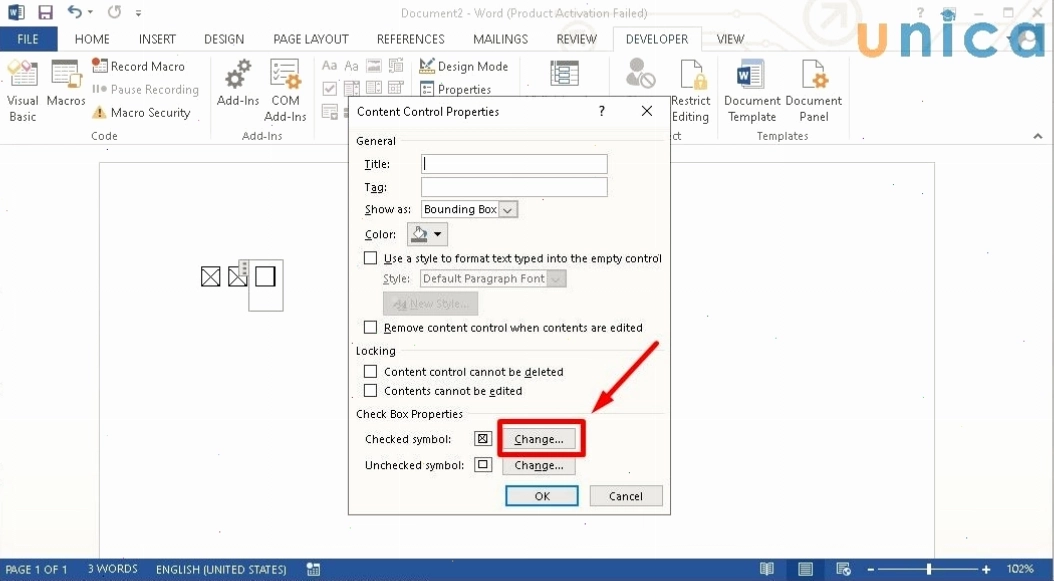The image size is (1054, 583).
Task: Insert Drop-Down List content control
Action: 374,88
